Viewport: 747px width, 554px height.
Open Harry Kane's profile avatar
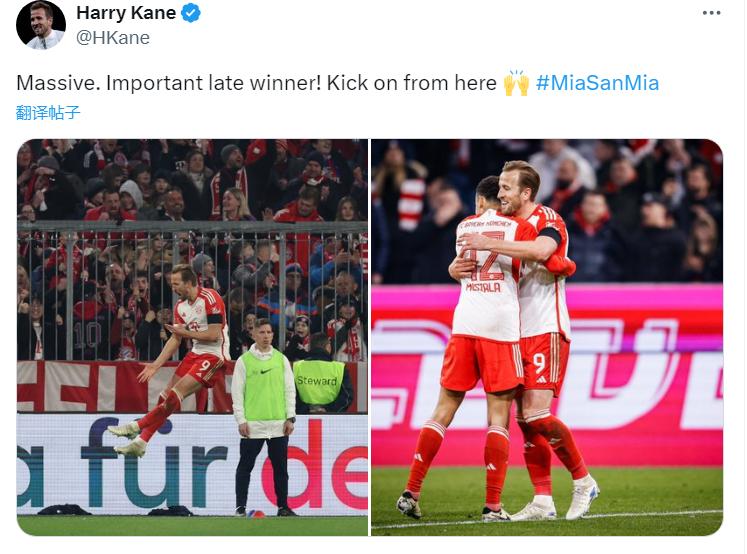coord(40,25)
